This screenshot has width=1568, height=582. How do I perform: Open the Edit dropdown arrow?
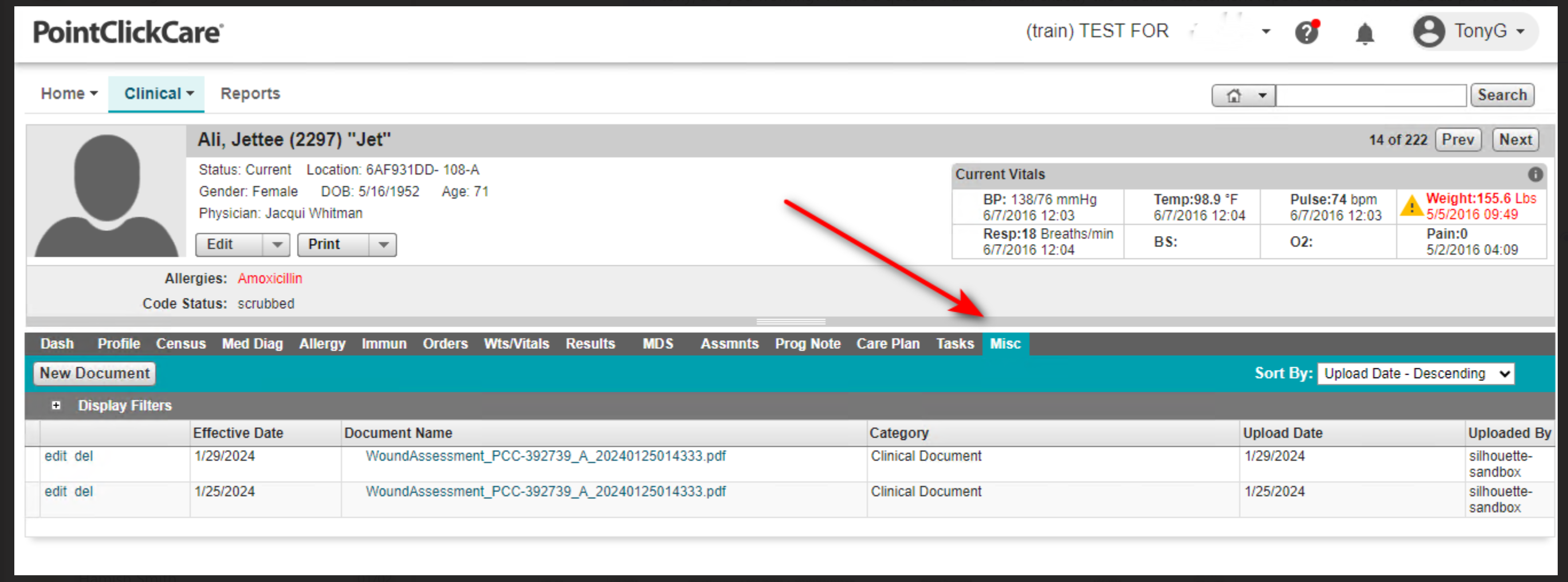pos(277,245)
